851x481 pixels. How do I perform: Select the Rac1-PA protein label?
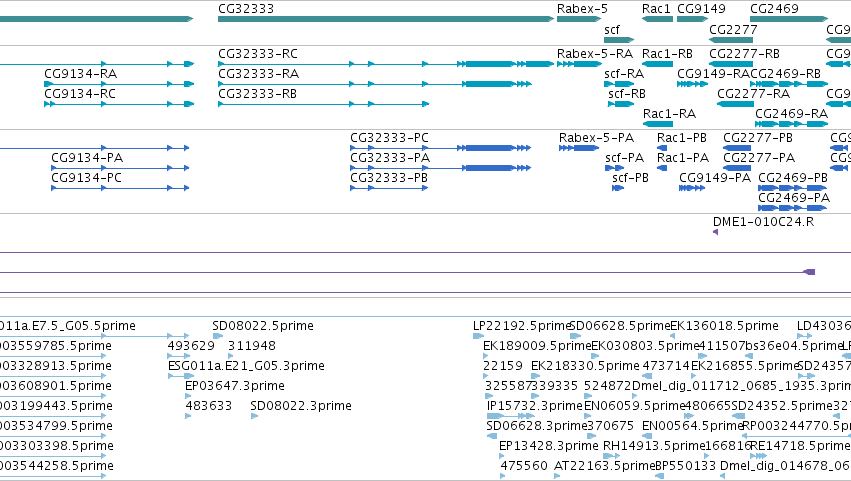click(683, 158)
